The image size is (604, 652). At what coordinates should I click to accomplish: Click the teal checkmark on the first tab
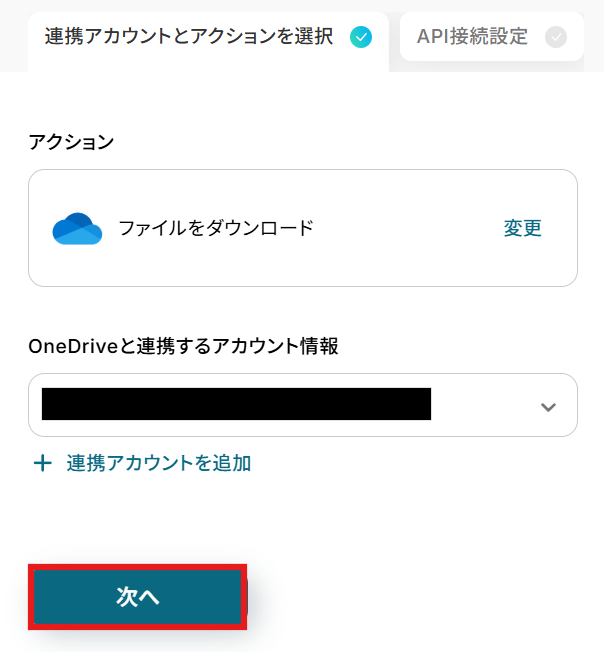point(361,37)
